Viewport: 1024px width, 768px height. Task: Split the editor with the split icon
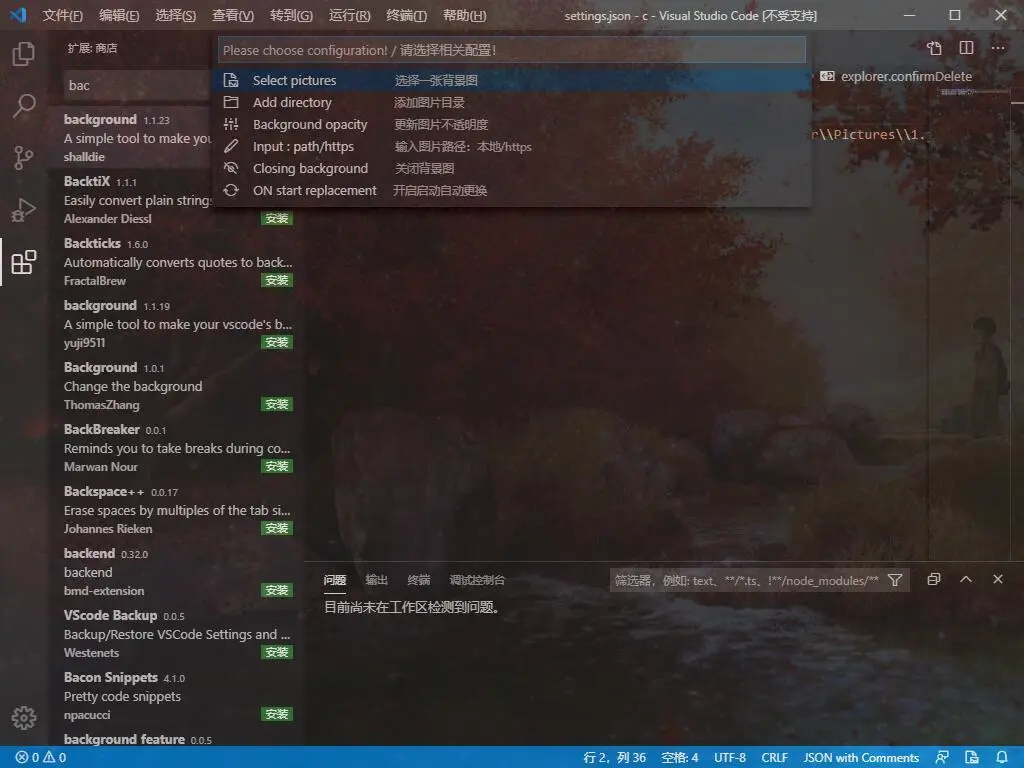967,48
